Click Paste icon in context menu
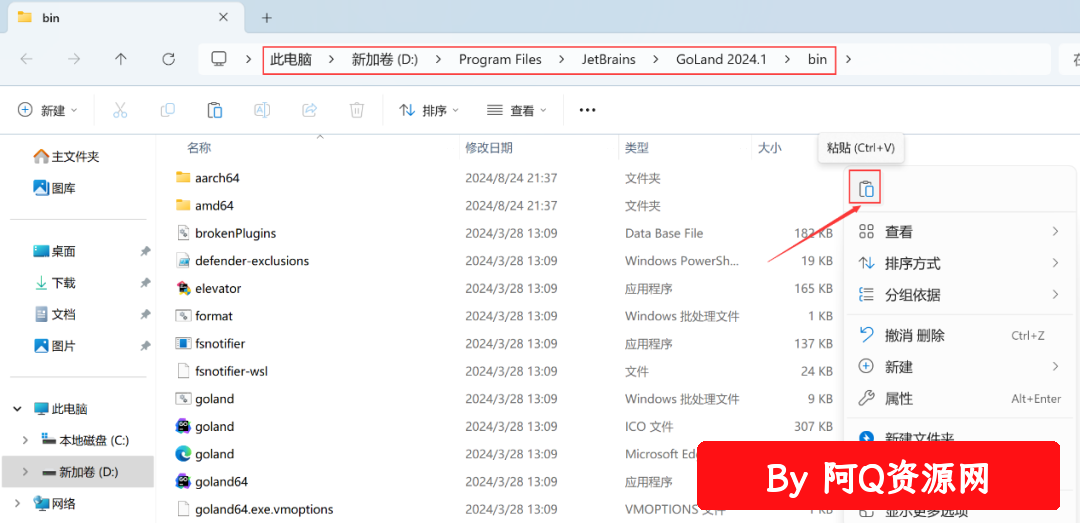This screenshot has width=1080, height=523. point(866,188)
